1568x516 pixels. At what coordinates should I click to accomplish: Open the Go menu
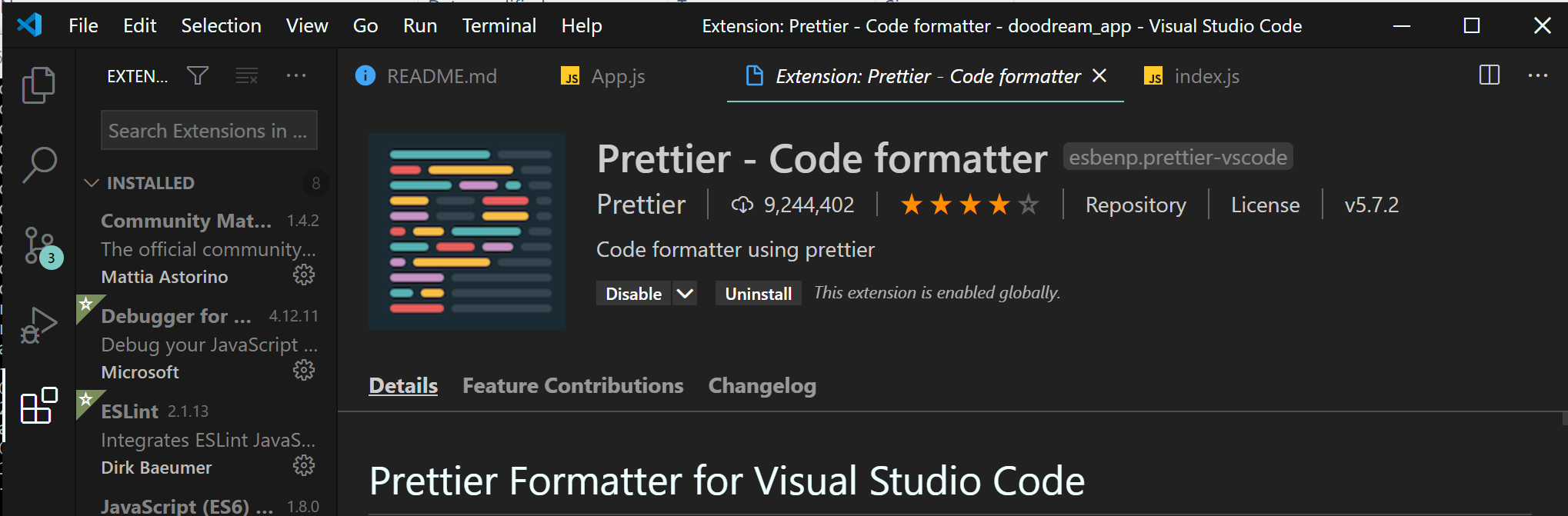pyautogui.click(x=365, y=25)
